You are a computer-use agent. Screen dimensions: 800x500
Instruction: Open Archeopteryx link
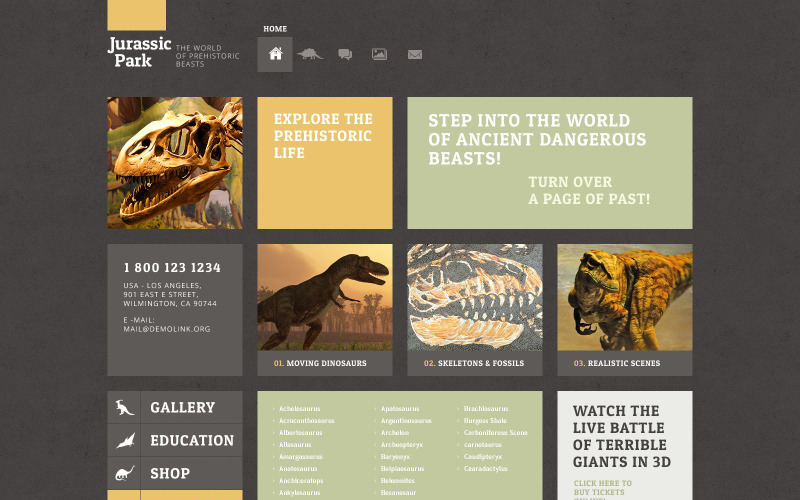[x=402, y=445]
